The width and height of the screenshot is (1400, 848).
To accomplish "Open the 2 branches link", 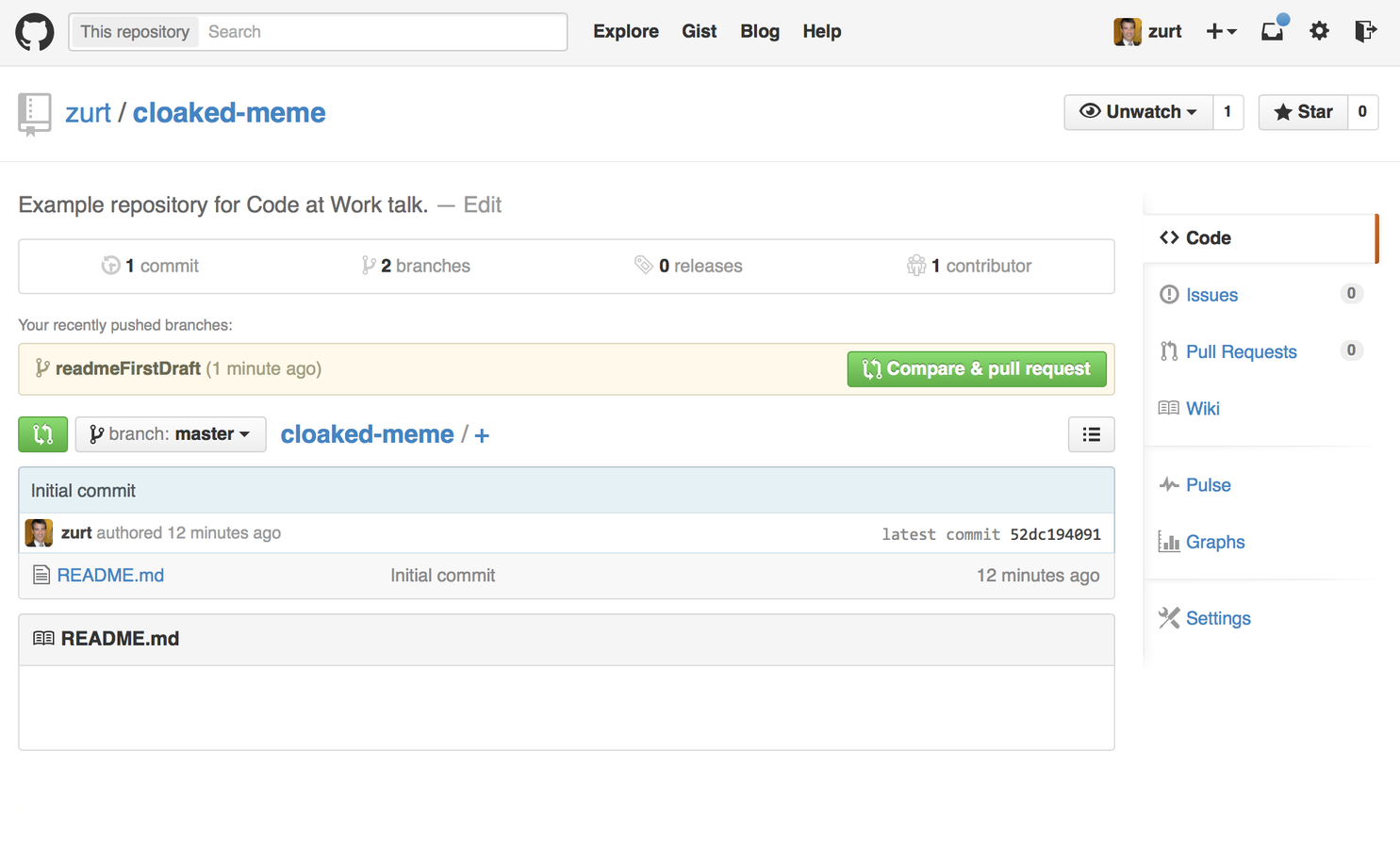I will 415,266.
